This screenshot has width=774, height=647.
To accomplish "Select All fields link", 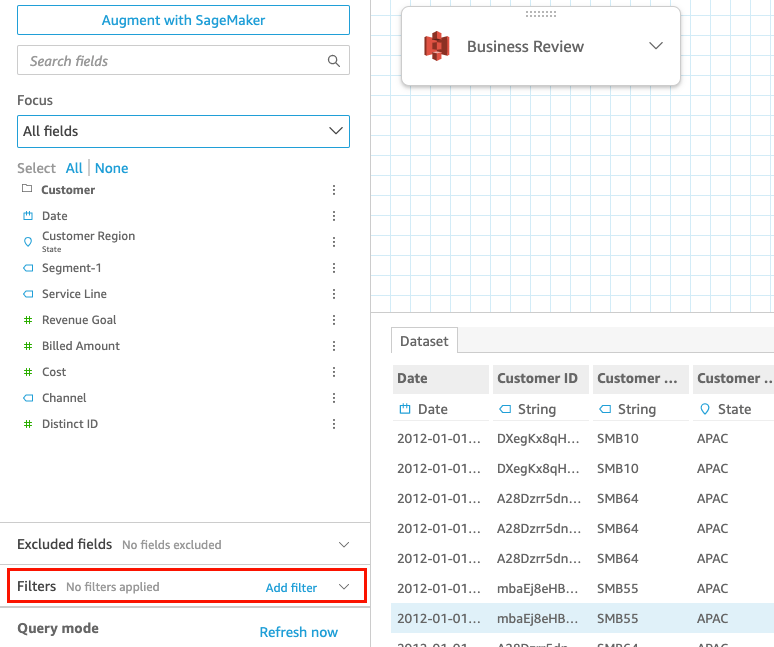I will tap(74, 168).
